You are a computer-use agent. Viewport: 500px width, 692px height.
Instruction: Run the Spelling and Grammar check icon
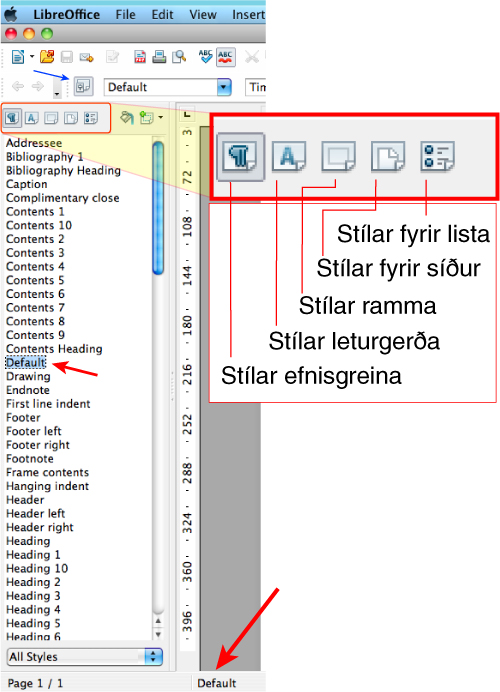pos(205,57)
